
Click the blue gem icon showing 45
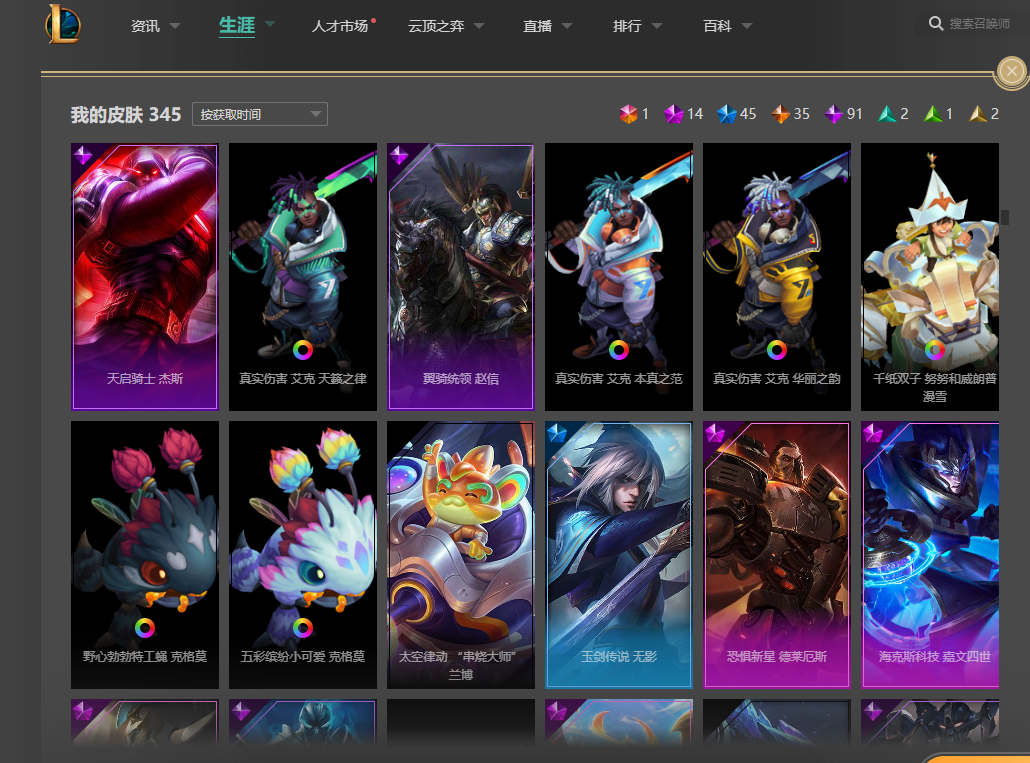[x=727, y=114]
